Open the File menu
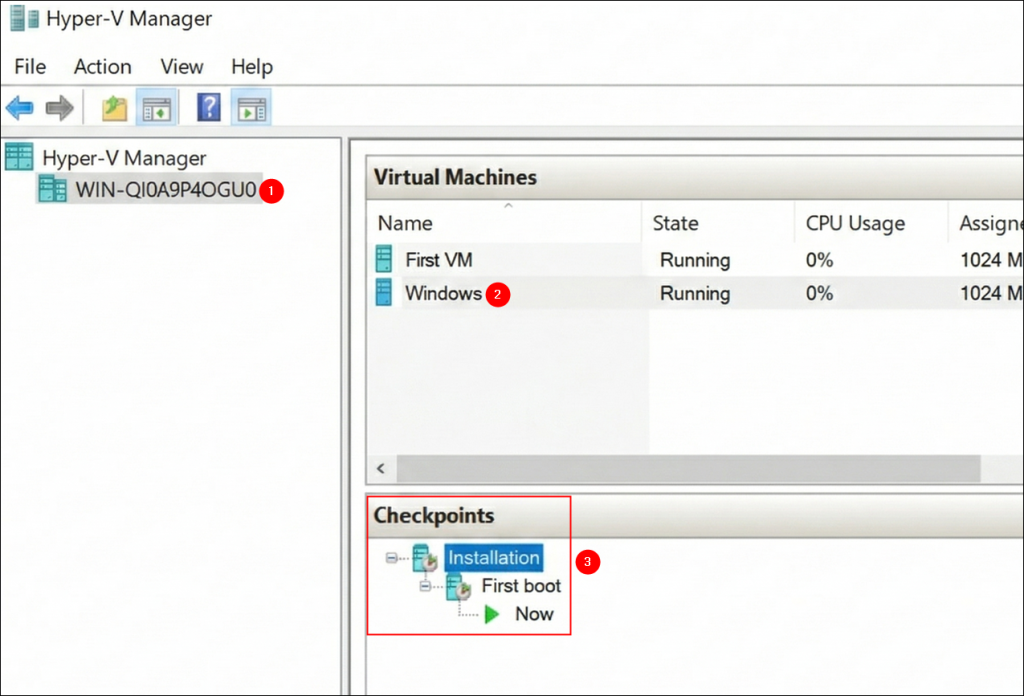 pos(29,67)
